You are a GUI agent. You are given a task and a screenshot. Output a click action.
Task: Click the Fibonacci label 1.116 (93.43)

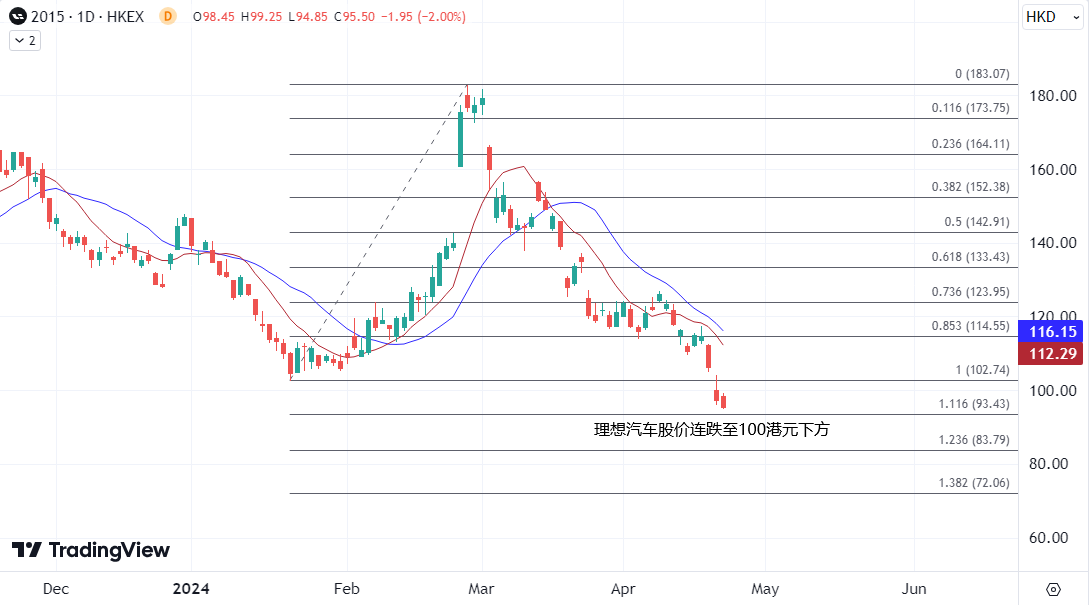[x=974, y=404]
